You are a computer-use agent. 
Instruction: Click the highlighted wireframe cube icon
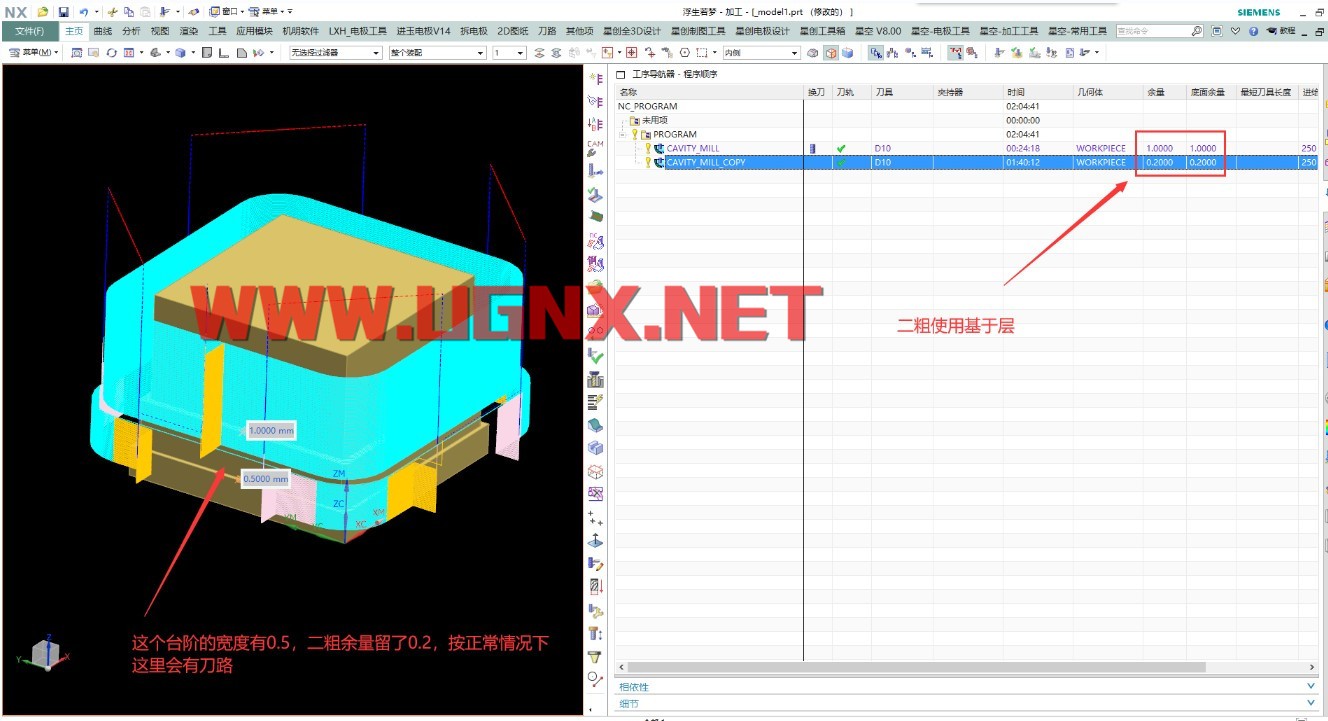pos(830,52)
